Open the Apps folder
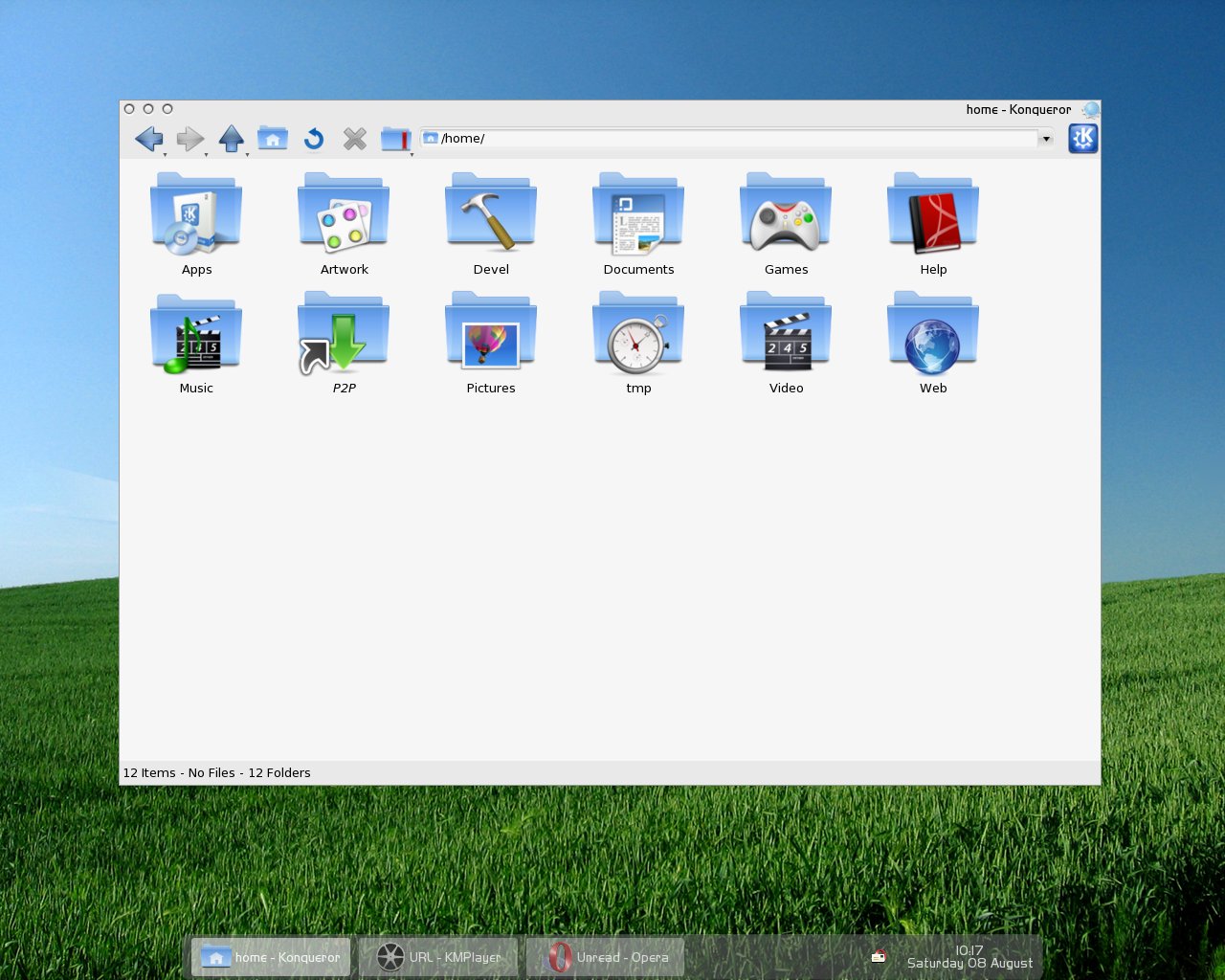 (x=196, y=225)
